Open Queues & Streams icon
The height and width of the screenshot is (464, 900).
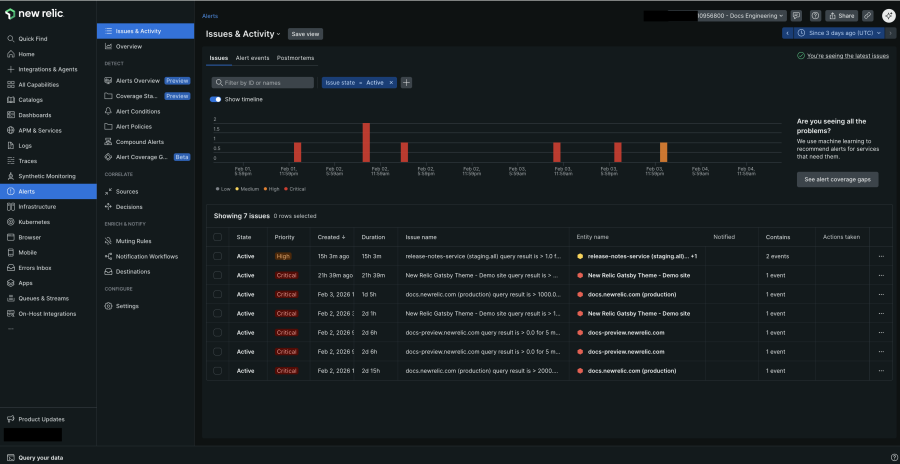click(x=10, y=299)
